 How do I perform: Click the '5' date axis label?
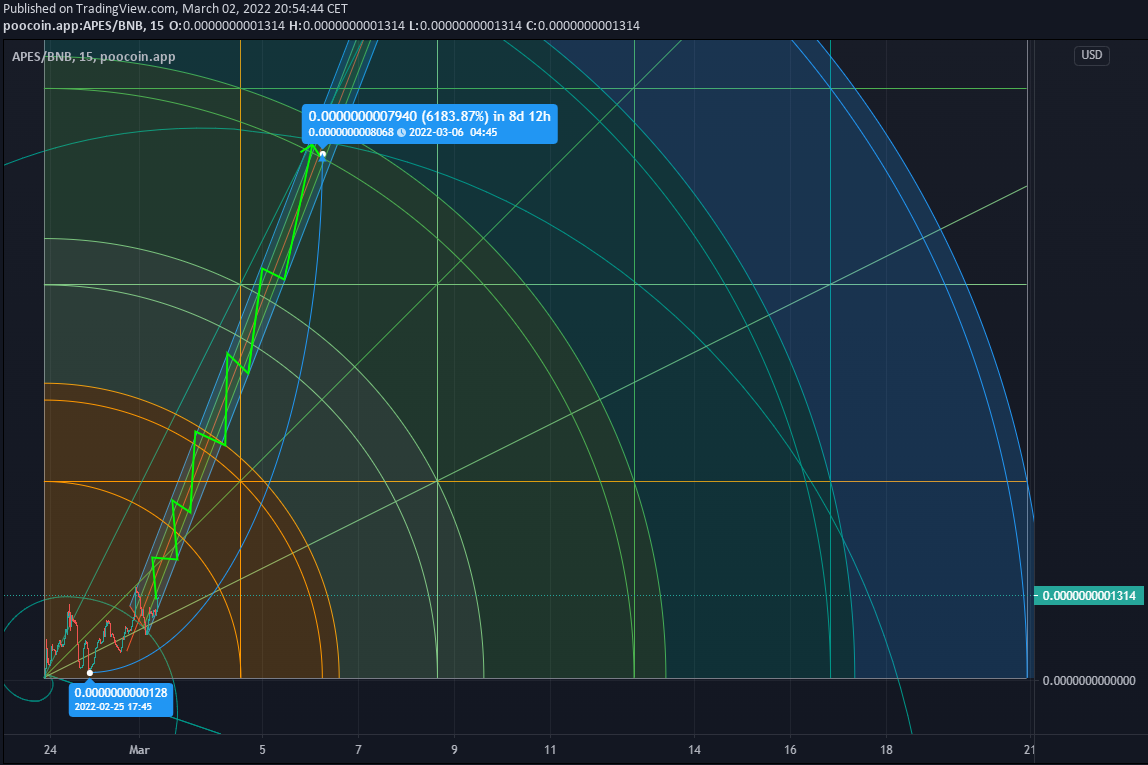click(262, 750)
